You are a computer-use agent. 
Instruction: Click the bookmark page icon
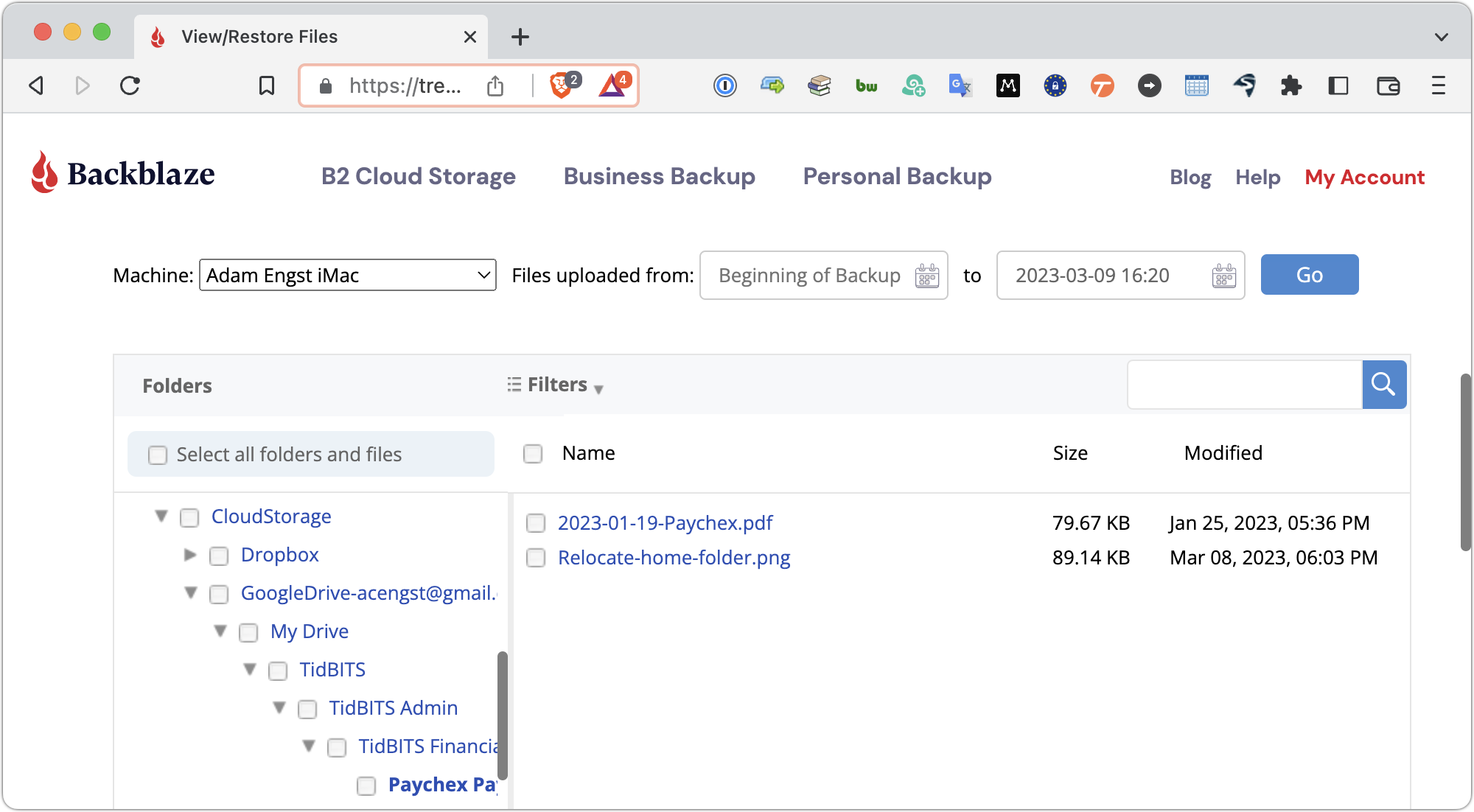267,85
